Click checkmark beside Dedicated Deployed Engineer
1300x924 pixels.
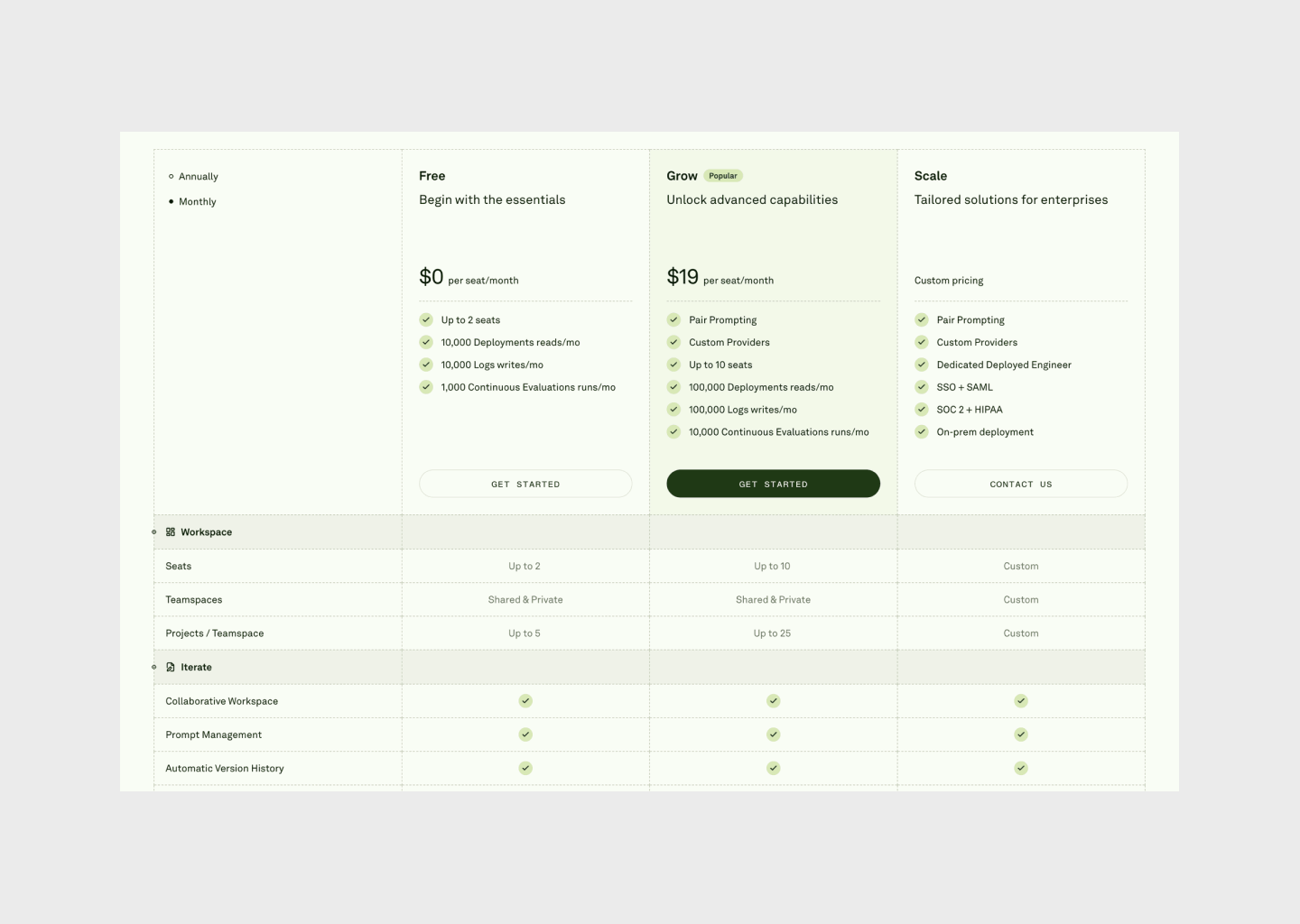(922, 365)
